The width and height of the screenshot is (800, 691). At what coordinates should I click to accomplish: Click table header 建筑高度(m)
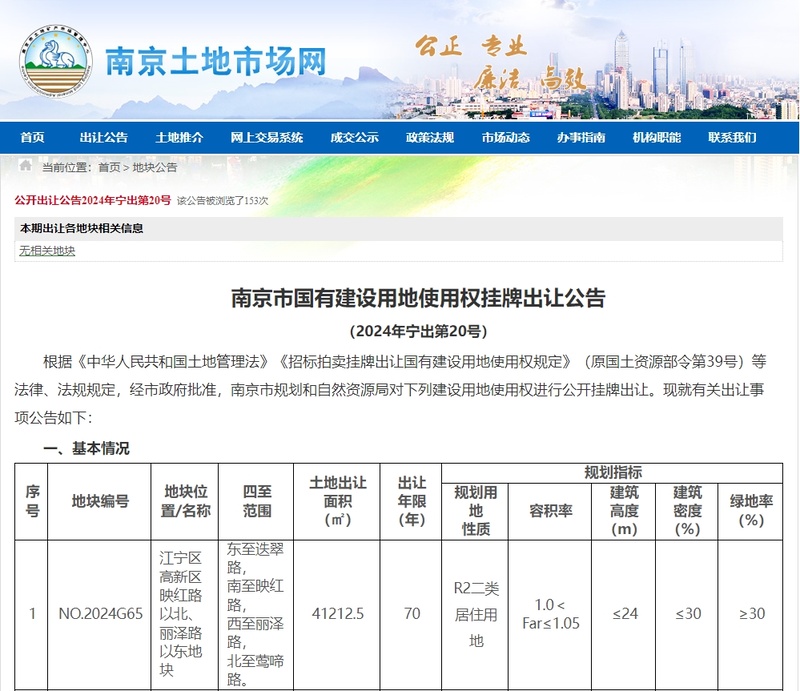coord(624,511)
